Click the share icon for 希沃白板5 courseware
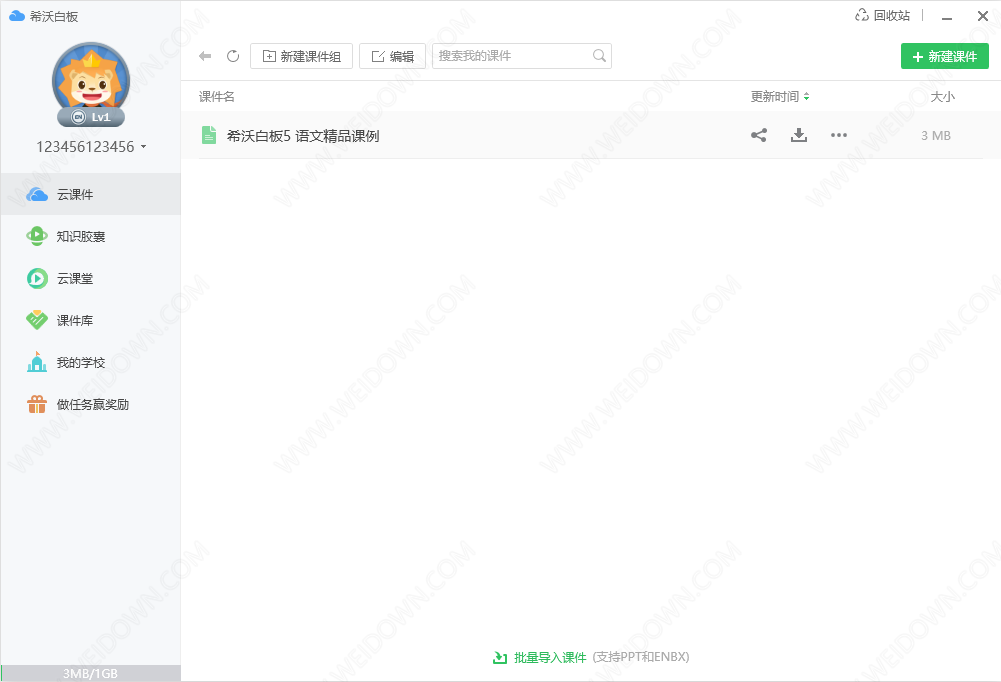Viewport: 1001px width, 682px height. (759, 136)
